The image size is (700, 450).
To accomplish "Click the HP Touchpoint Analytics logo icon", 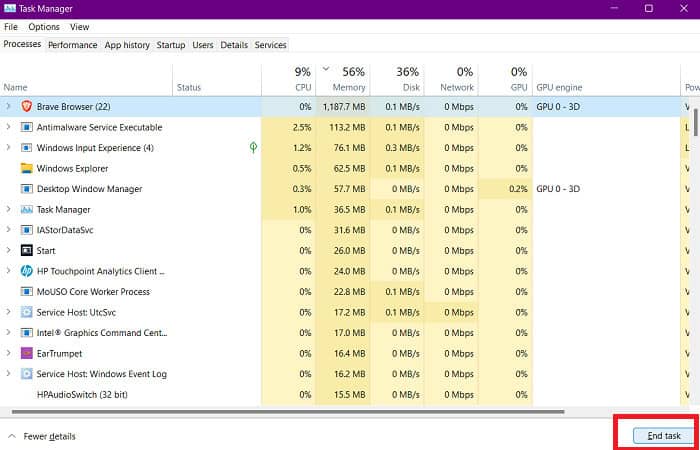I will (27, 271).
